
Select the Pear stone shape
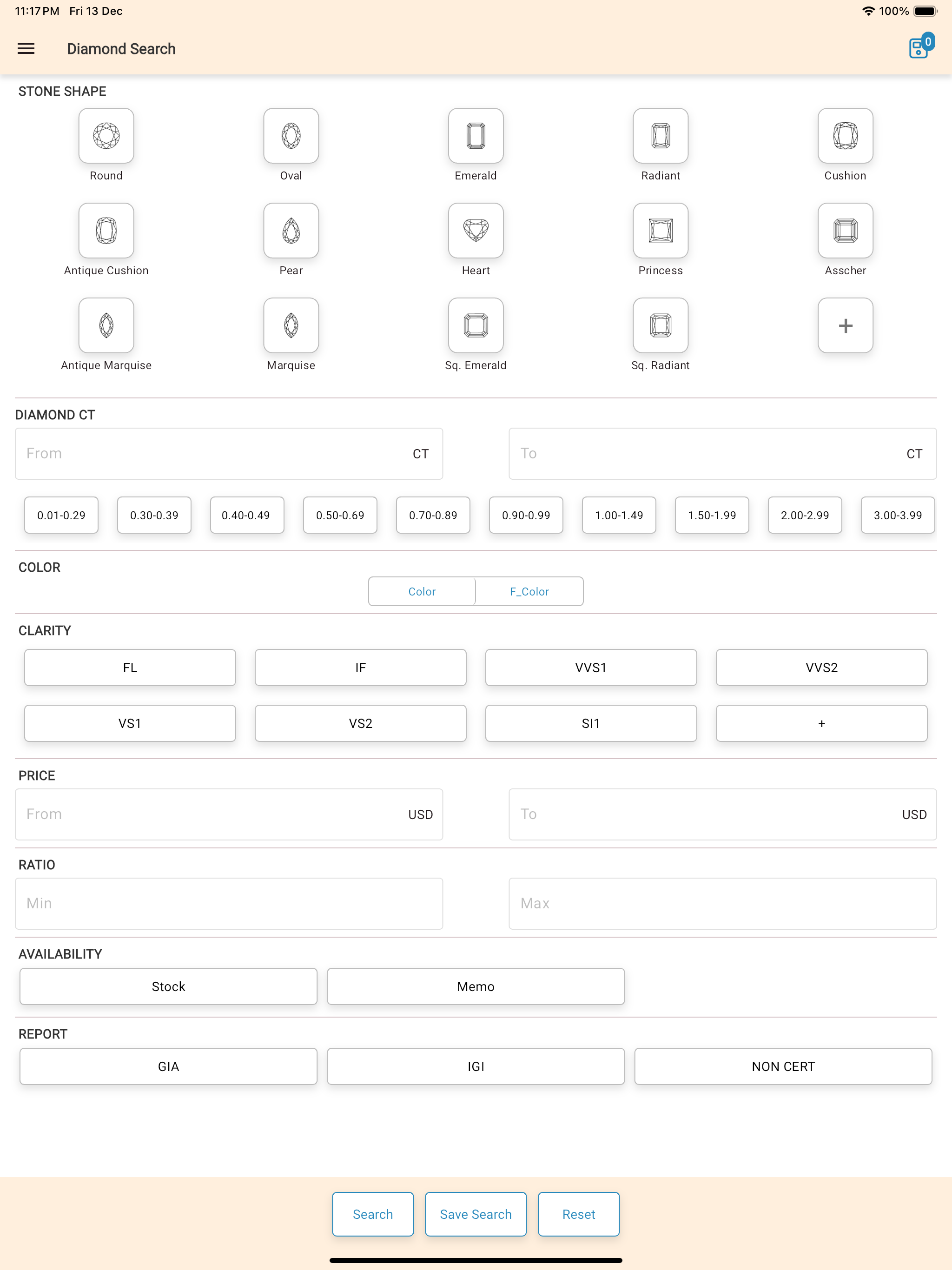291,231
